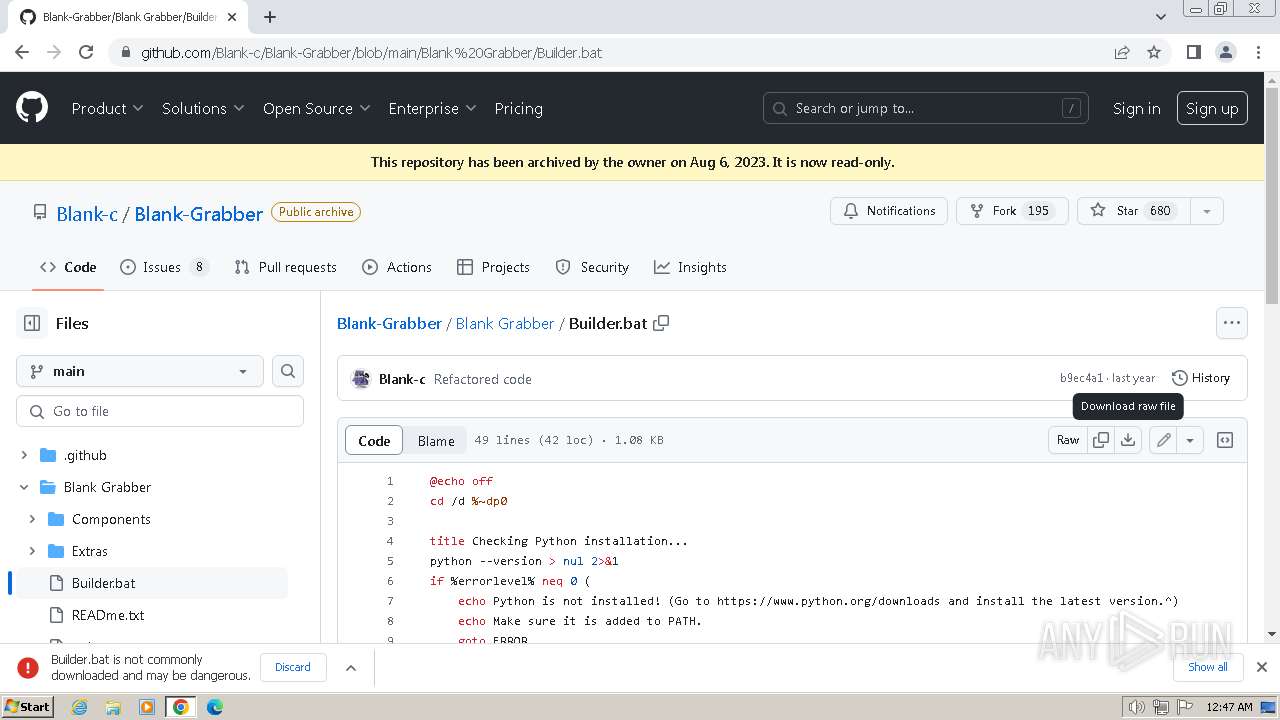Click the volume icon in system tray
The width and height of the screenshot is (1280, 720).
click(x=1137, y=707)
